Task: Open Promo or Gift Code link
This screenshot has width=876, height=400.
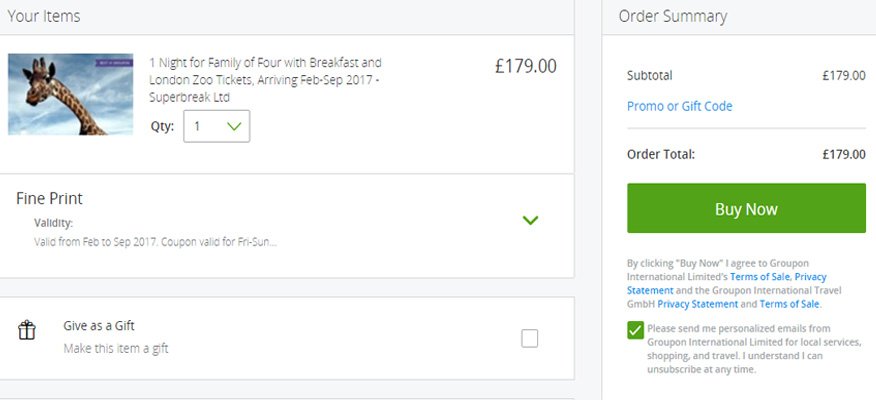Action: 679,106
